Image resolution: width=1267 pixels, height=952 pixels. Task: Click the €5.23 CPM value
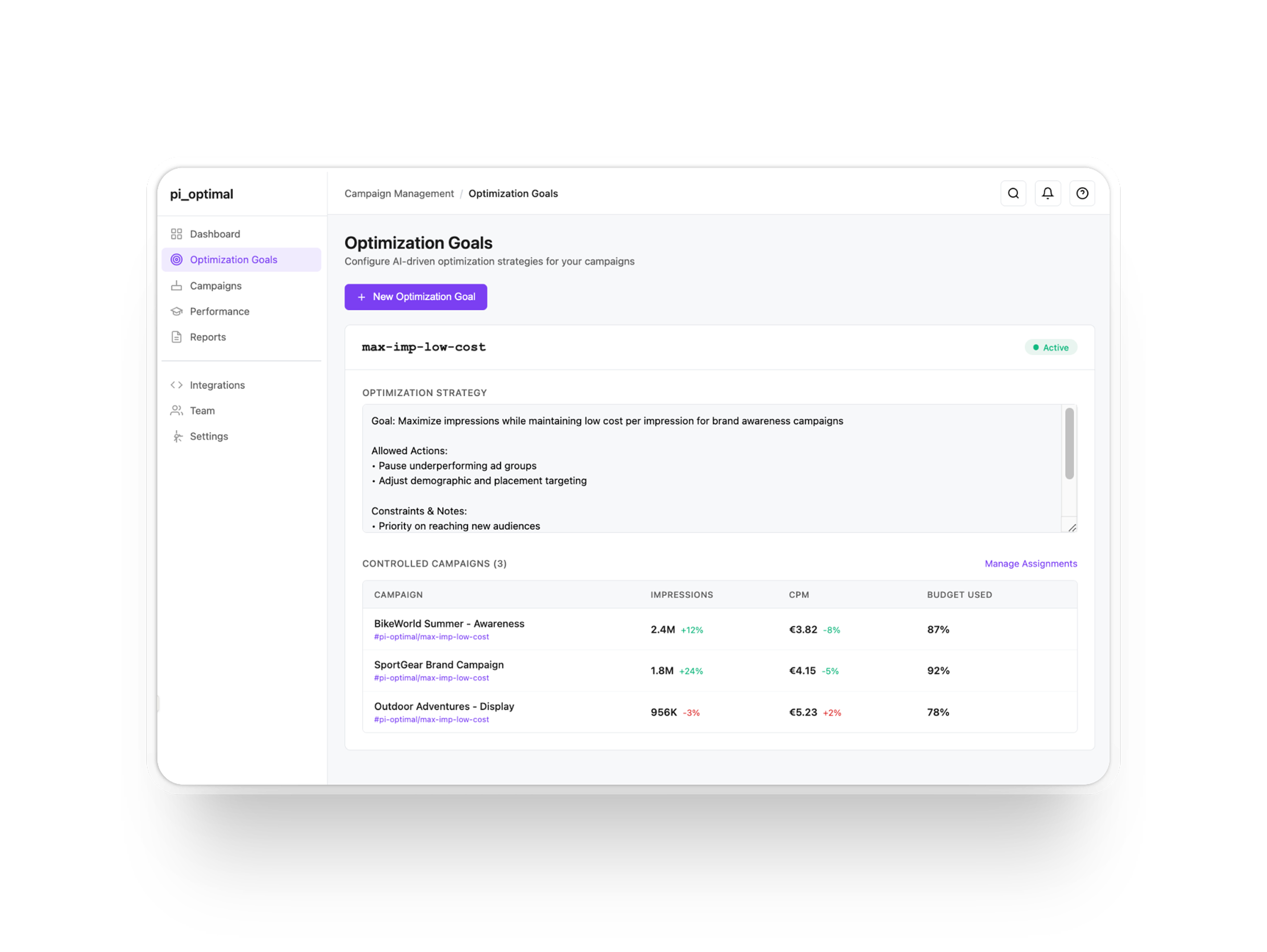[x=803, y=713]
